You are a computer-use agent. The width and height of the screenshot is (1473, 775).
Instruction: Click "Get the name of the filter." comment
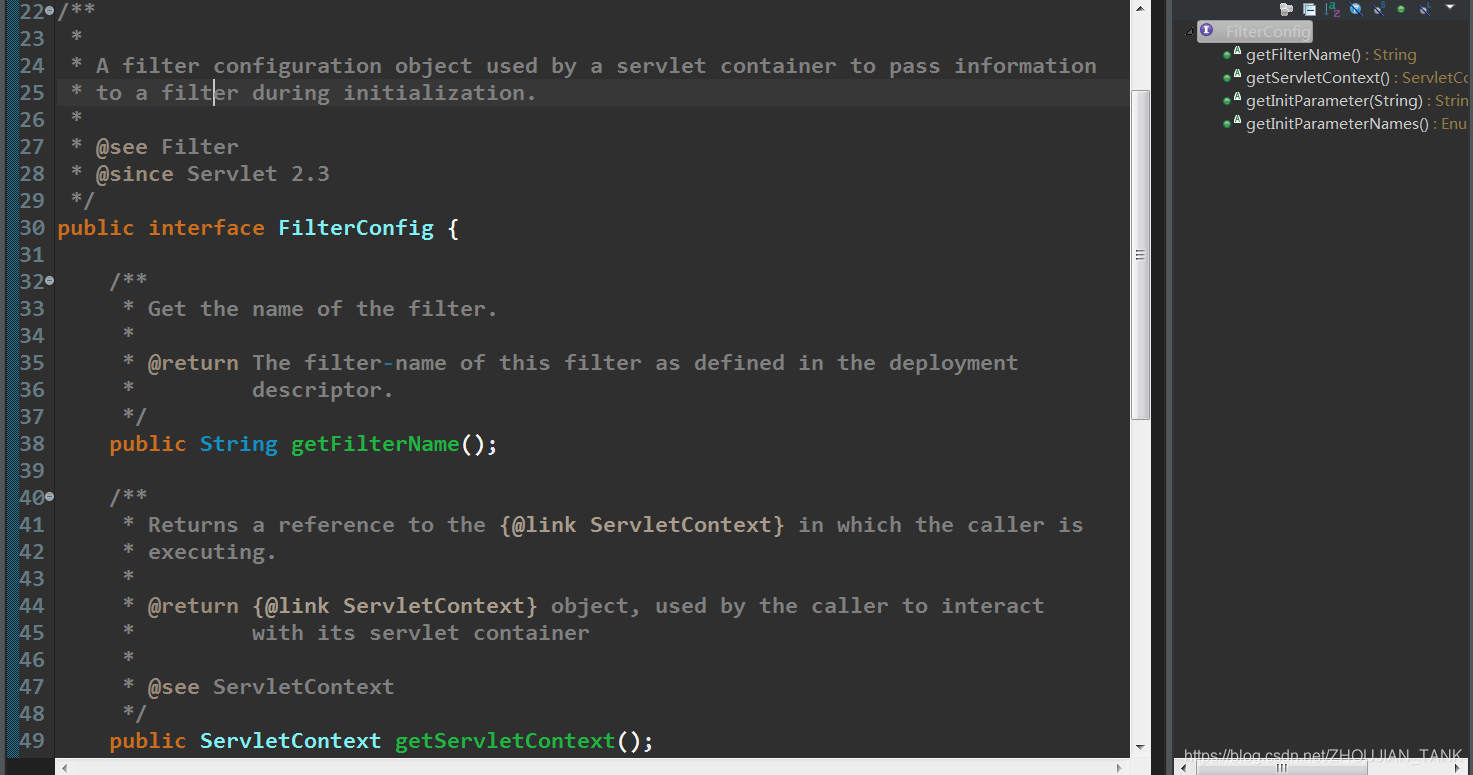click(323, 309)
